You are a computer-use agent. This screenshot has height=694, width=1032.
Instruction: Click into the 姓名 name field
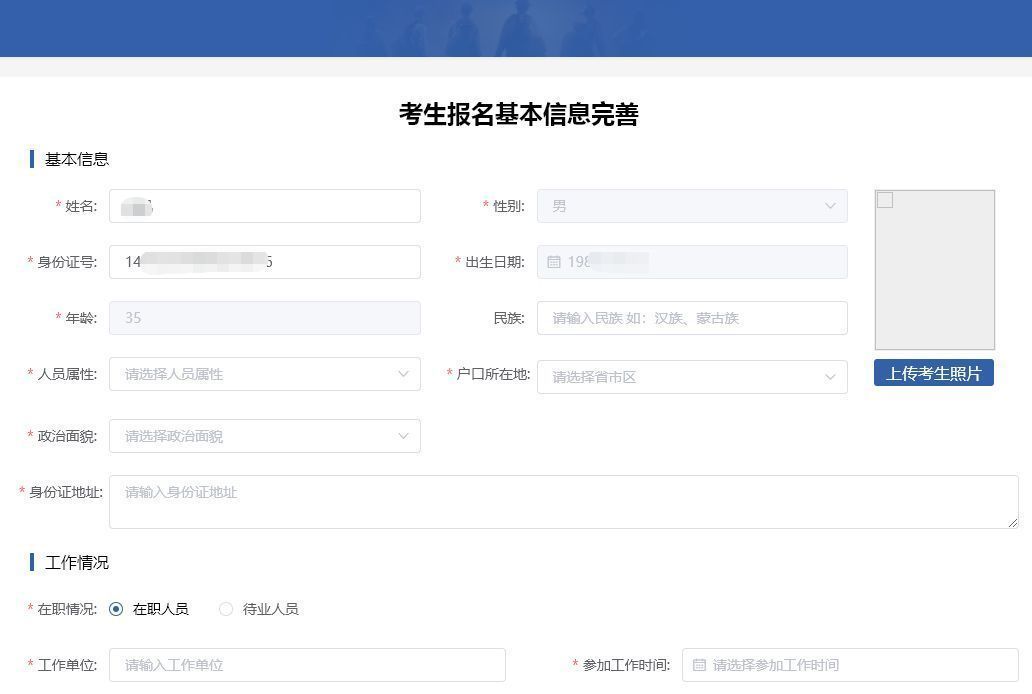[x=265, y=206]
